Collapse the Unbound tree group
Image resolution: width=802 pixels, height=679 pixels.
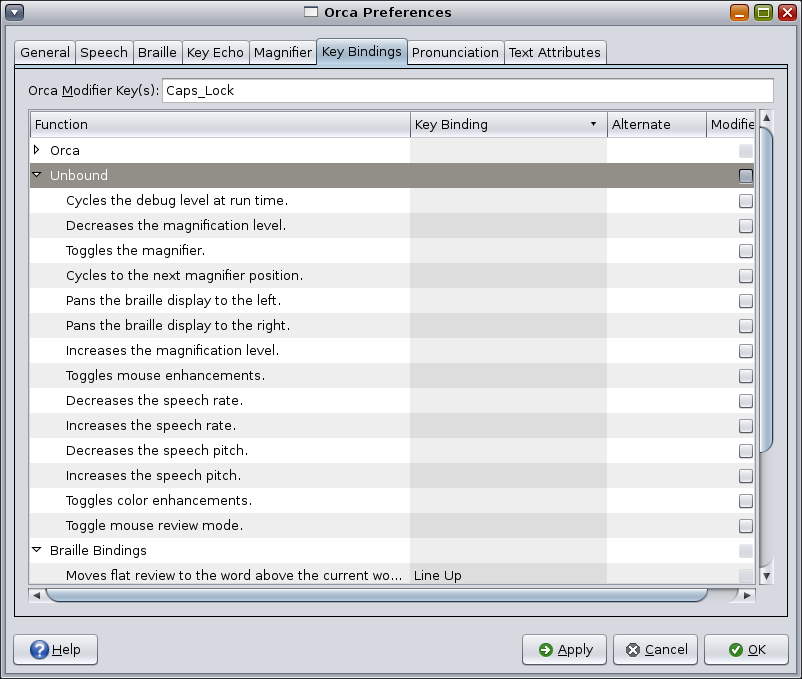[x=36, y=175]
